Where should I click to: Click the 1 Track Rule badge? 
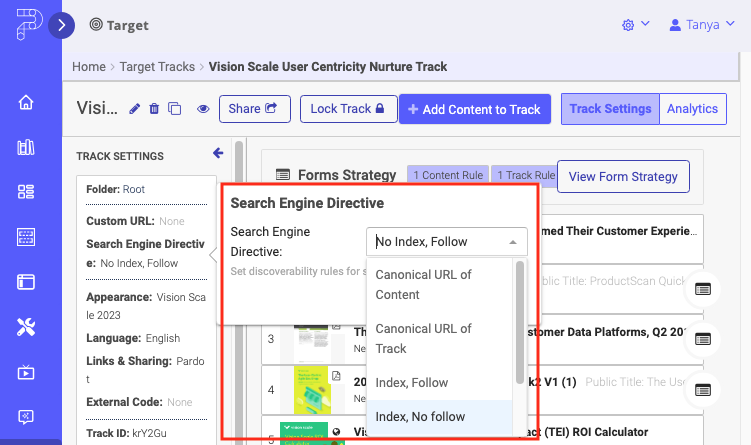(525, 175)
